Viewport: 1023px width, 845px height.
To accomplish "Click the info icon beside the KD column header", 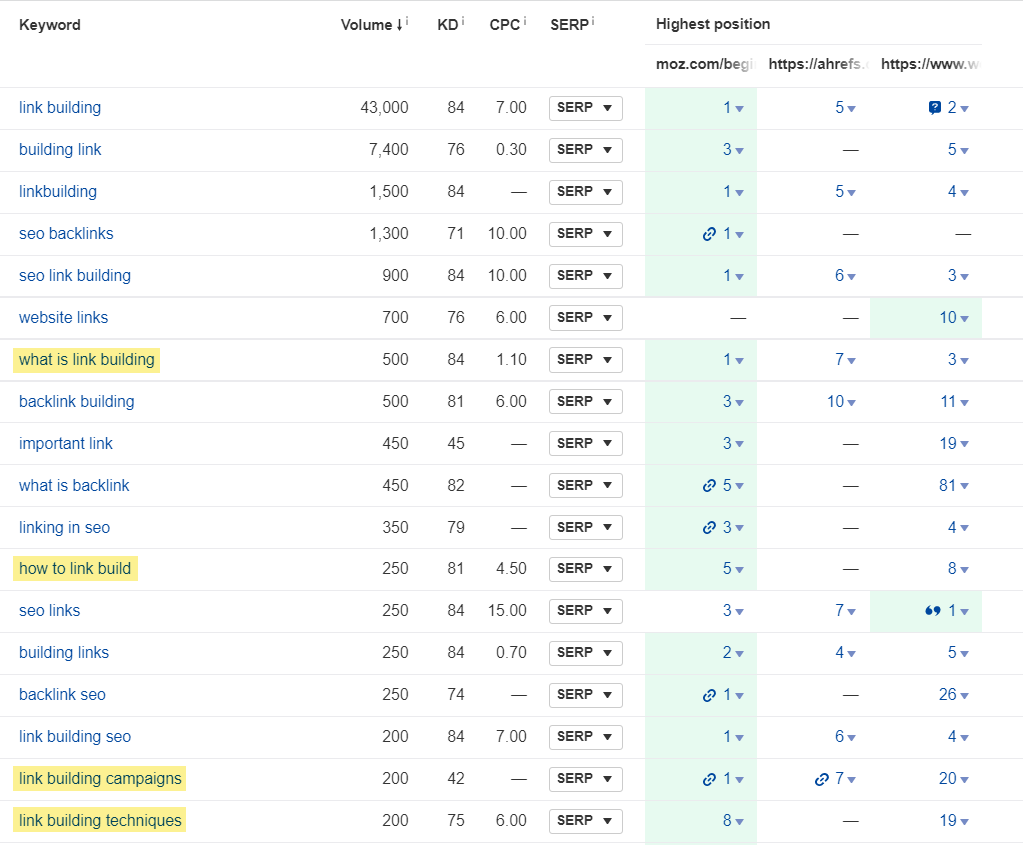I will (462, 19).
